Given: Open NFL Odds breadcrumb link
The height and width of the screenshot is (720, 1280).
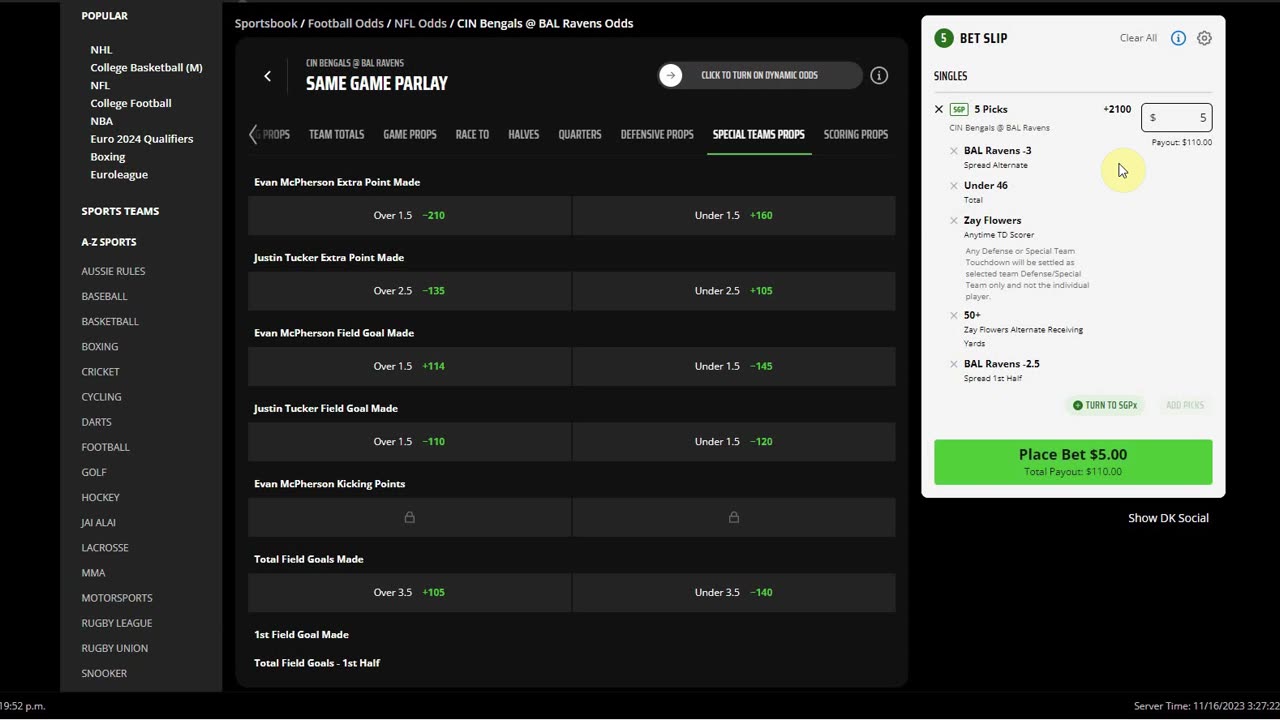Looking at the screenshot, I should click(x=420, y=23).
